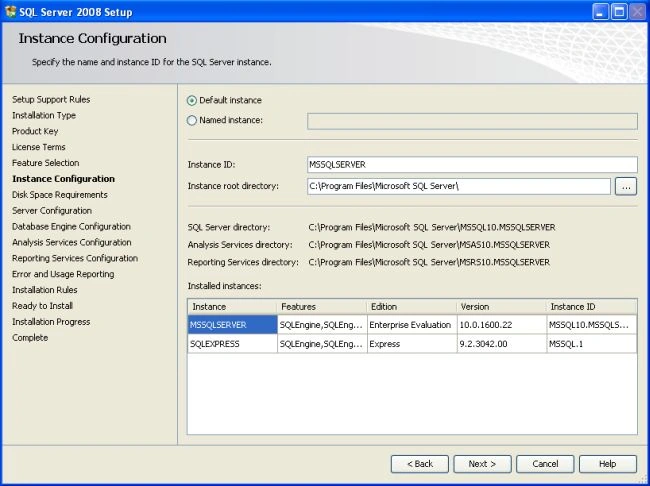The height and width of the screenshot is (486, 650).
Task: Click the Cancel button
Action: click(x=545, y=464)
